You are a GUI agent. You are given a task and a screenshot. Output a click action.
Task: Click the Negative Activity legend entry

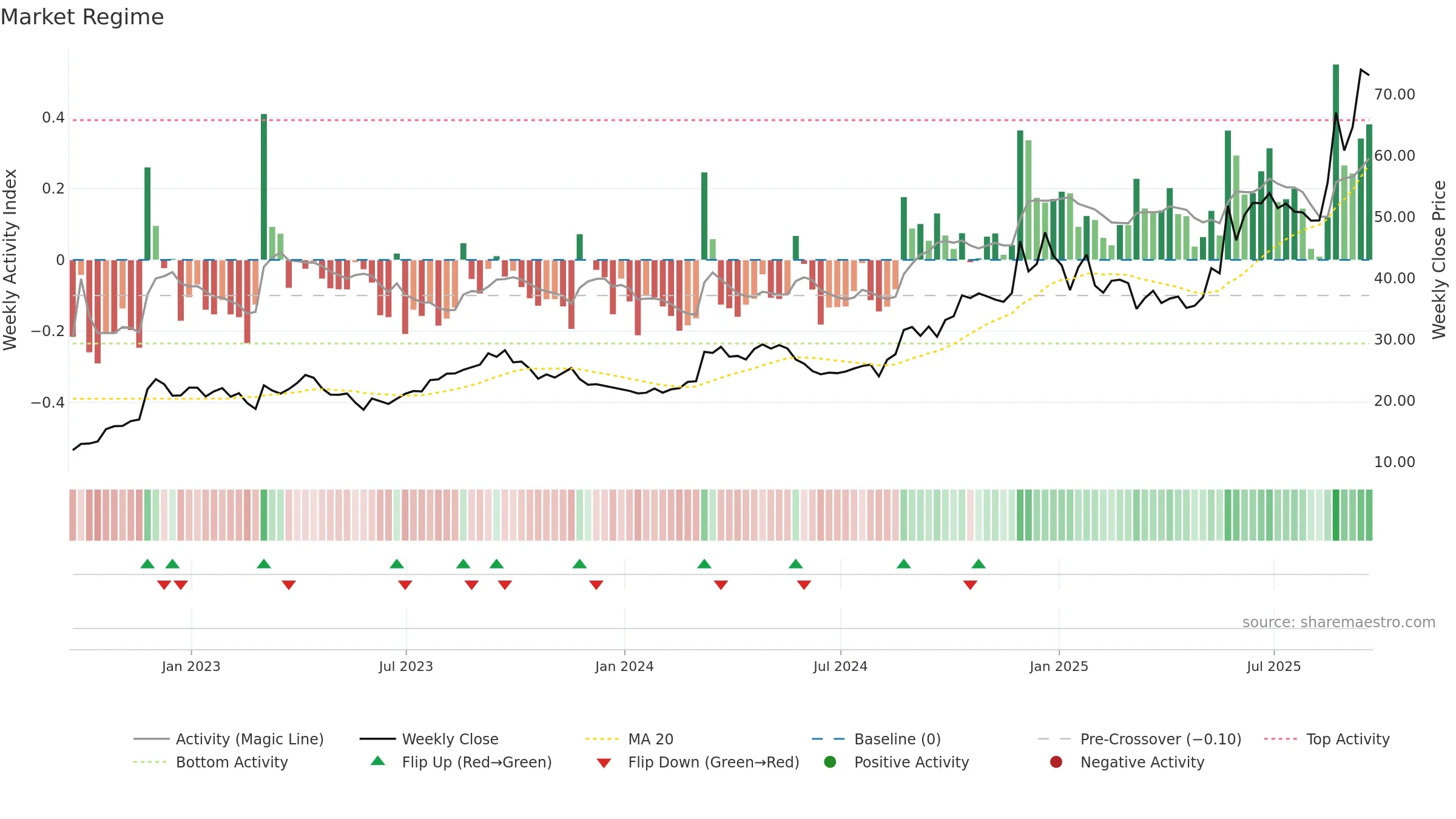[x=1127, y=762]
